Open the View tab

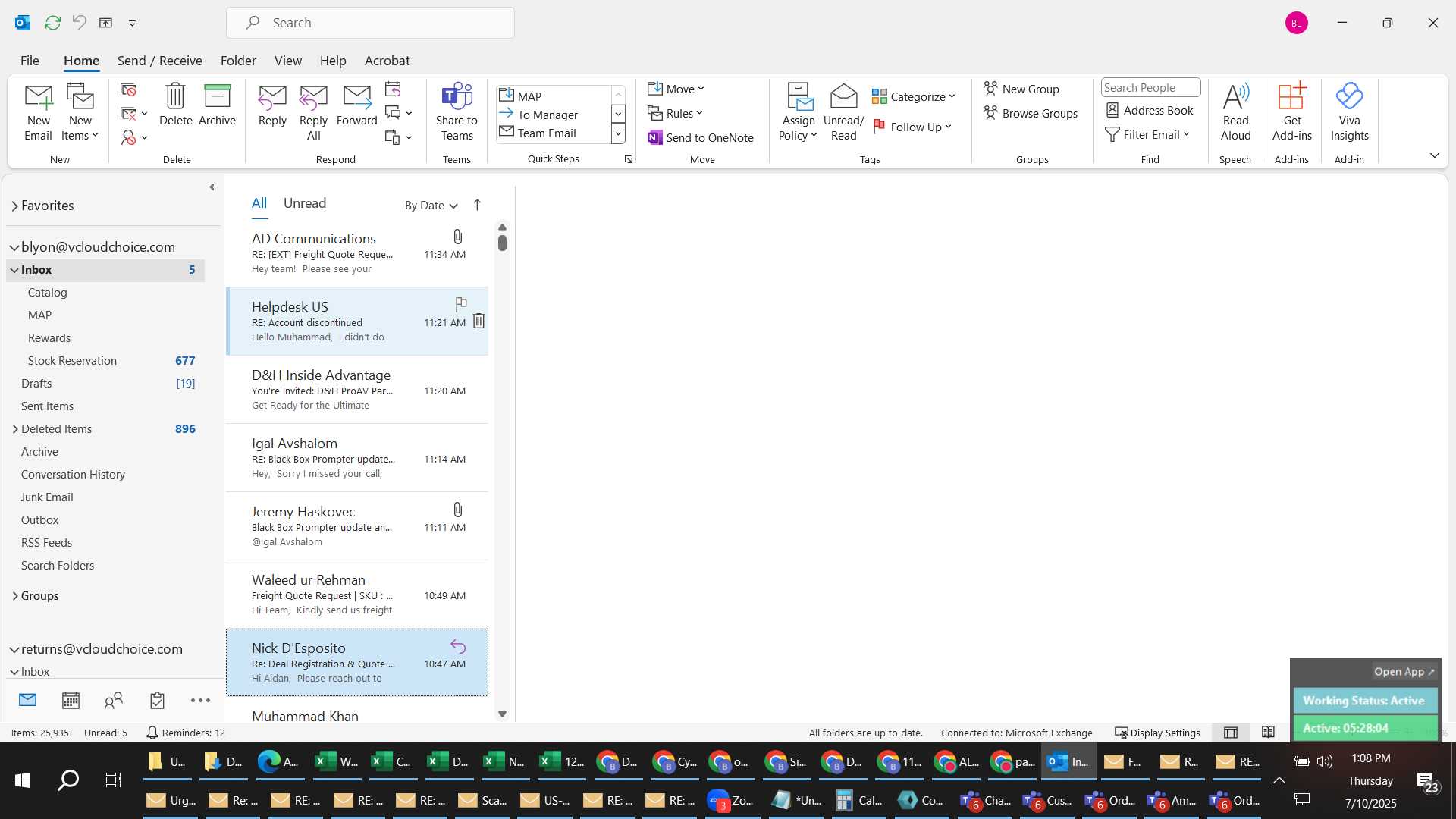point(287,61)
